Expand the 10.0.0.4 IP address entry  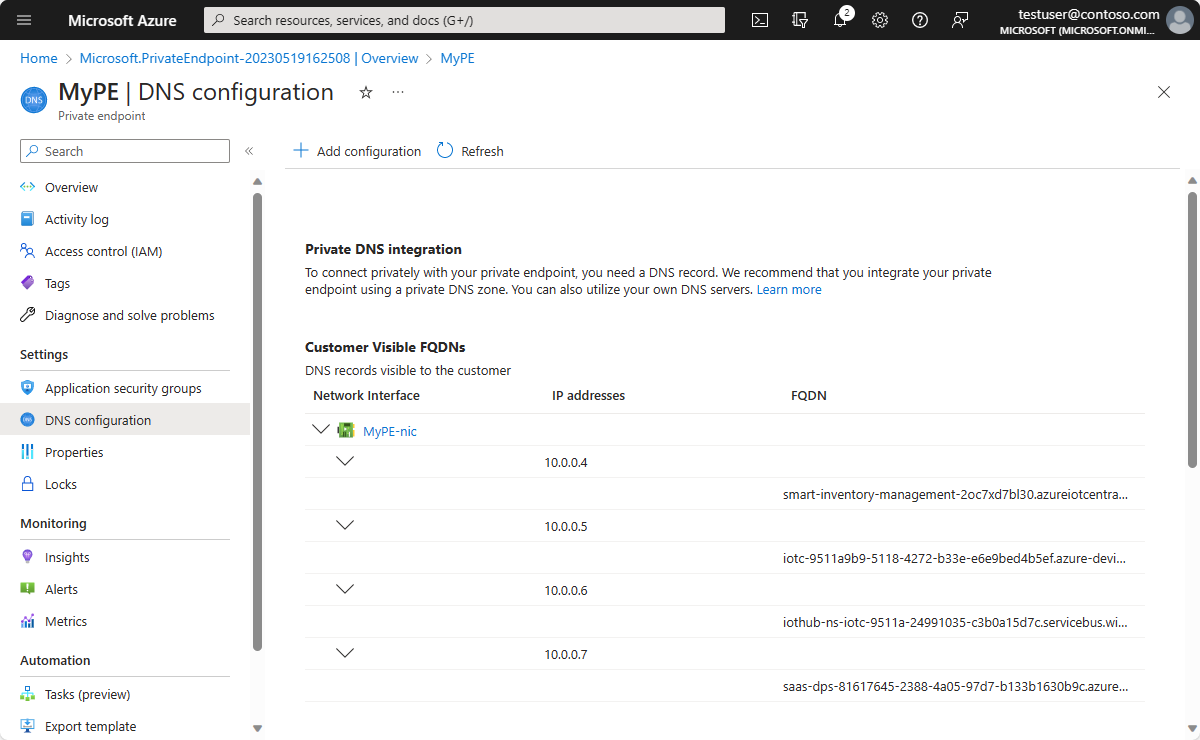(345, 460)
